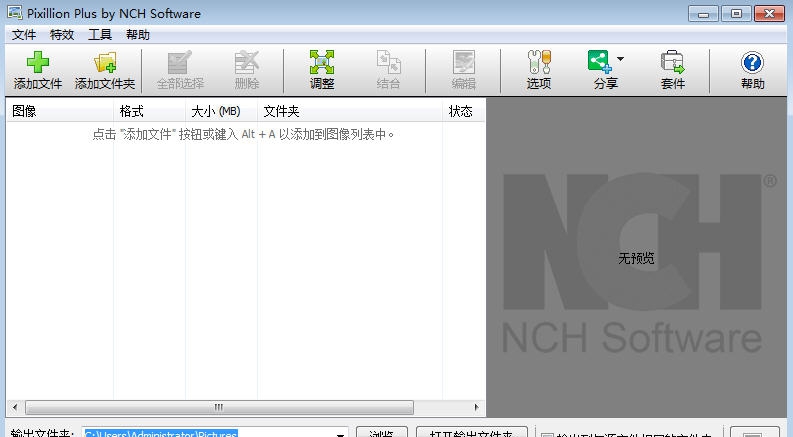Sort list by the 文件夹 column header

[349, 111]
